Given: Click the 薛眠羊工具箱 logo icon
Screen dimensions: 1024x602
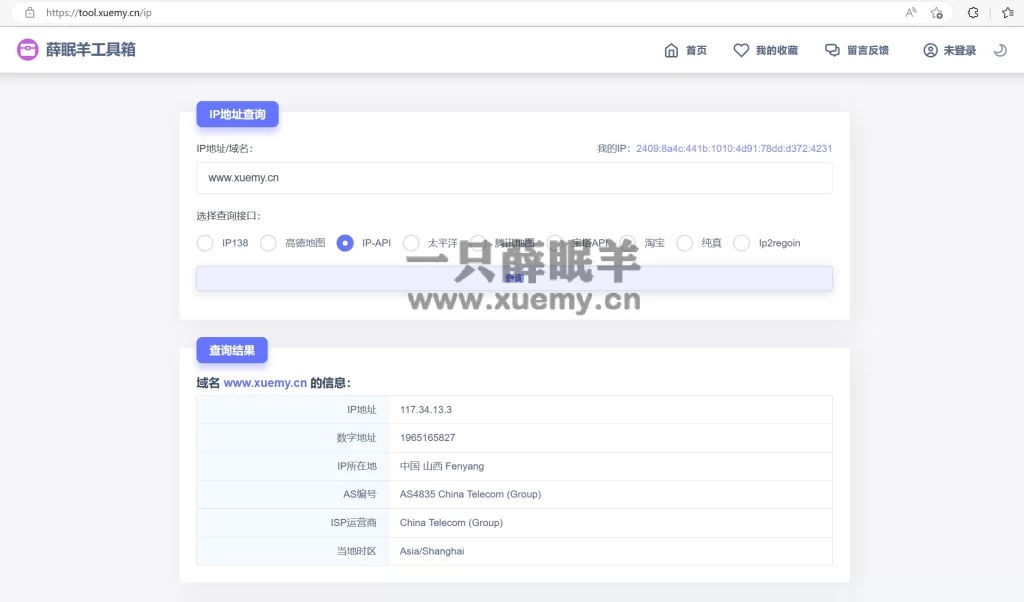Looking at the screenshot, I should [x=27, y=50].
